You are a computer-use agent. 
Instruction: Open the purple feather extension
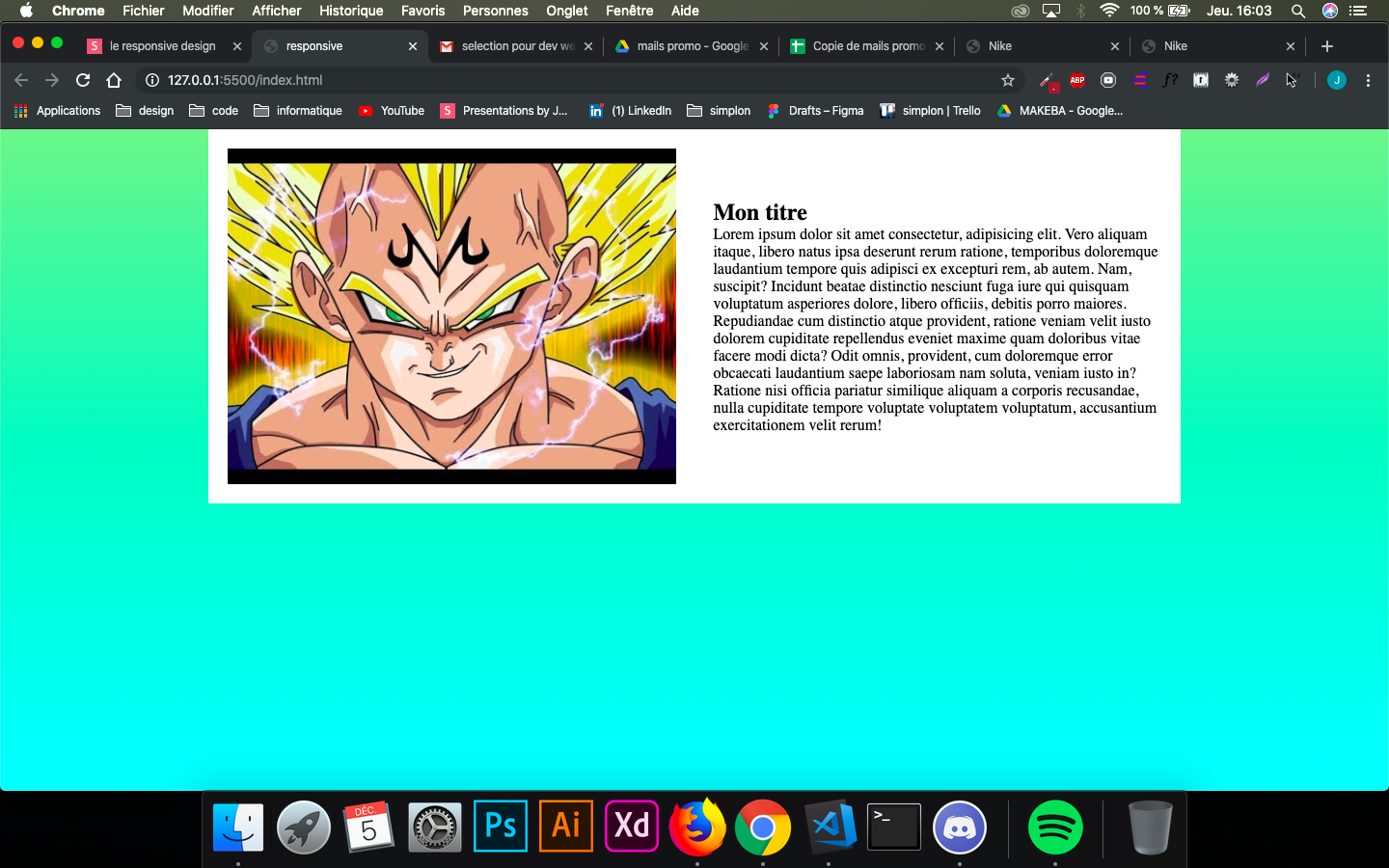pyautogui.click(x=1263, y=80)
